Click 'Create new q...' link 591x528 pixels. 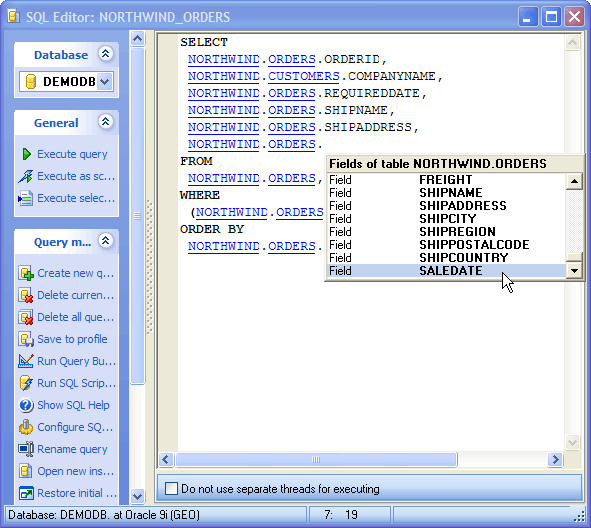[x=75, y=273]
